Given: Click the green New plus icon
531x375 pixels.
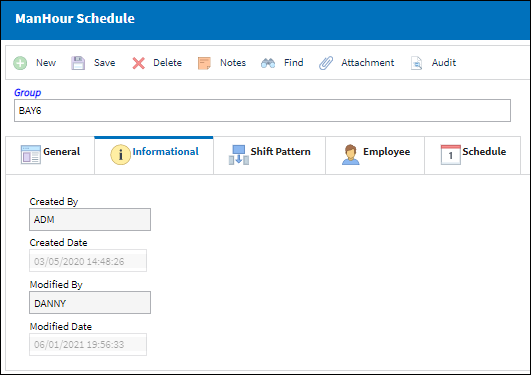Looking at the screenshot, I should pyautogui.click(x=20, y=63).
